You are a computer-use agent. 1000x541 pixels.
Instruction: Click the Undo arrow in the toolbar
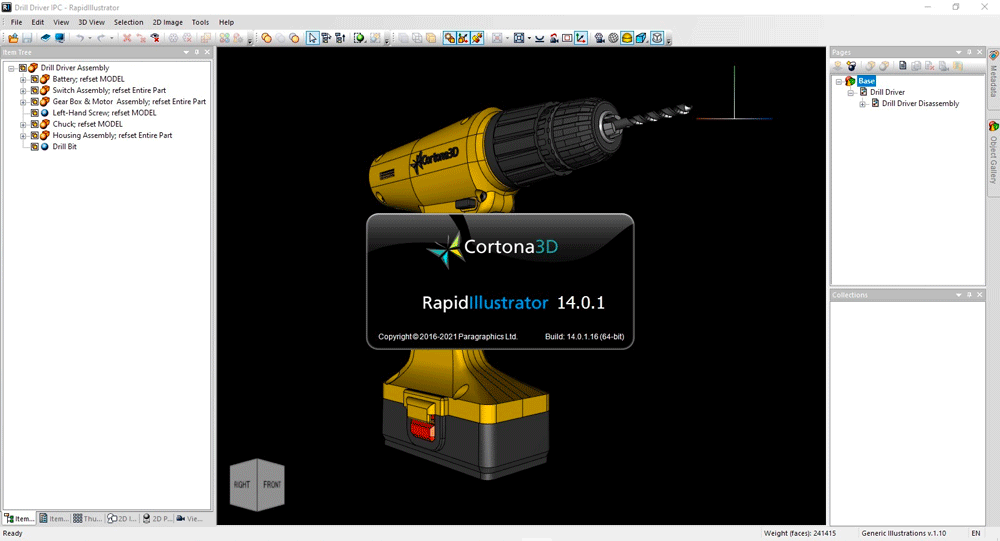80,38
